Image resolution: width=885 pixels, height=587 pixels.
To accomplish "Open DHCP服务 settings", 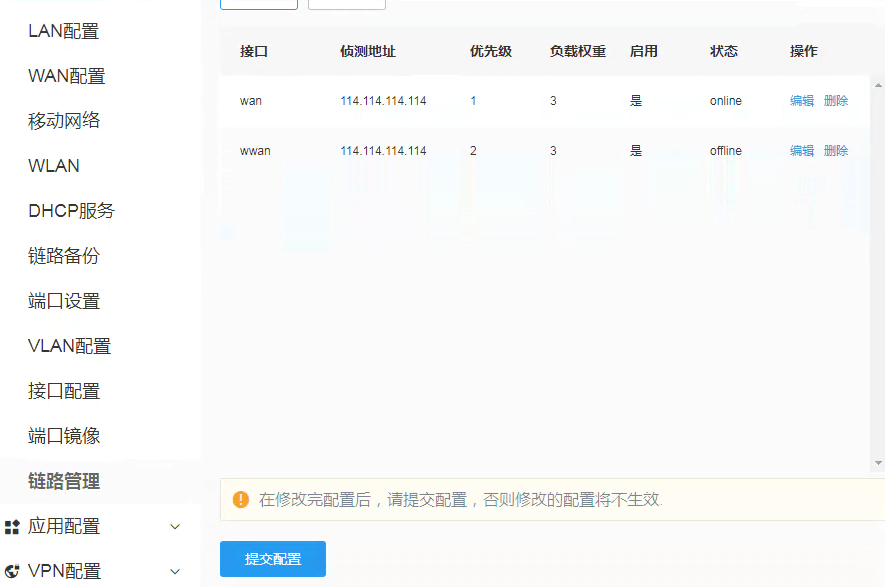I will click(70, 210).
